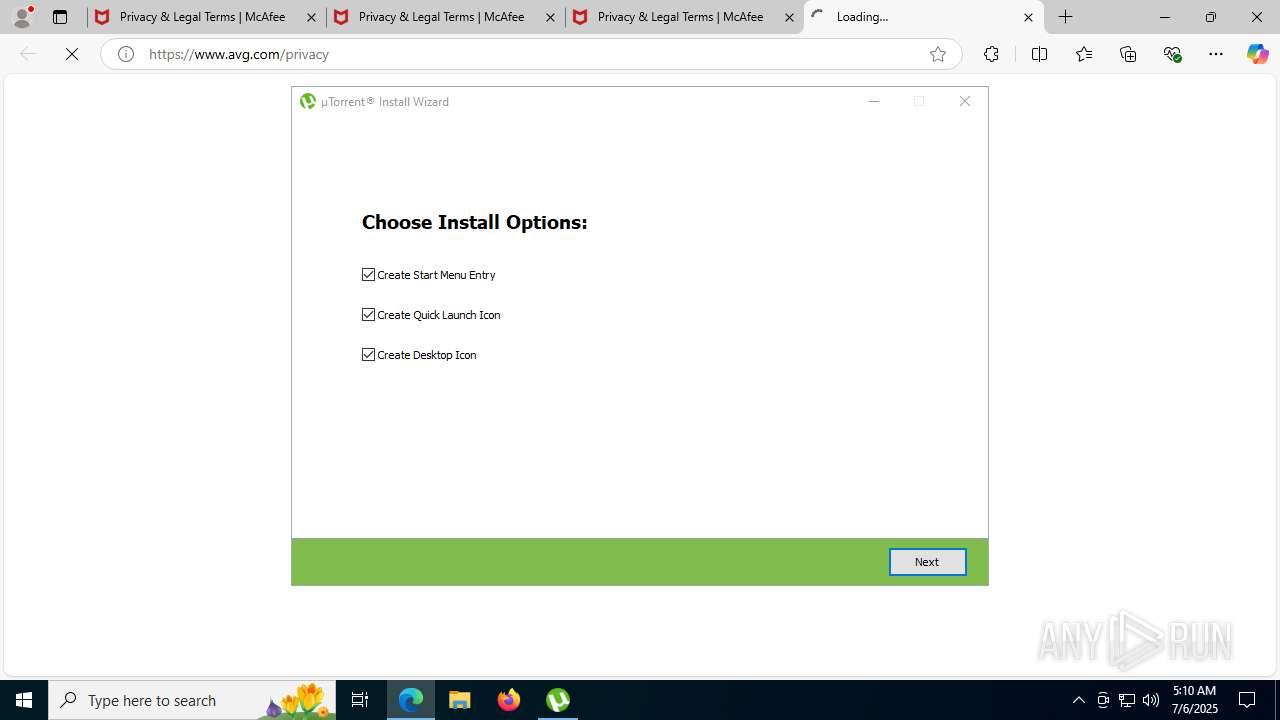Add this page to favorites star
This screenshot has height=720, width=1280.
tap(938, 54)
